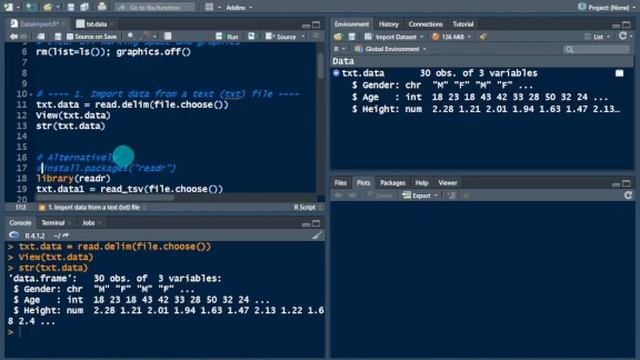Screen dimensions: 640x360
Task: Open the R Script file type selector
Action: [308, 207]
